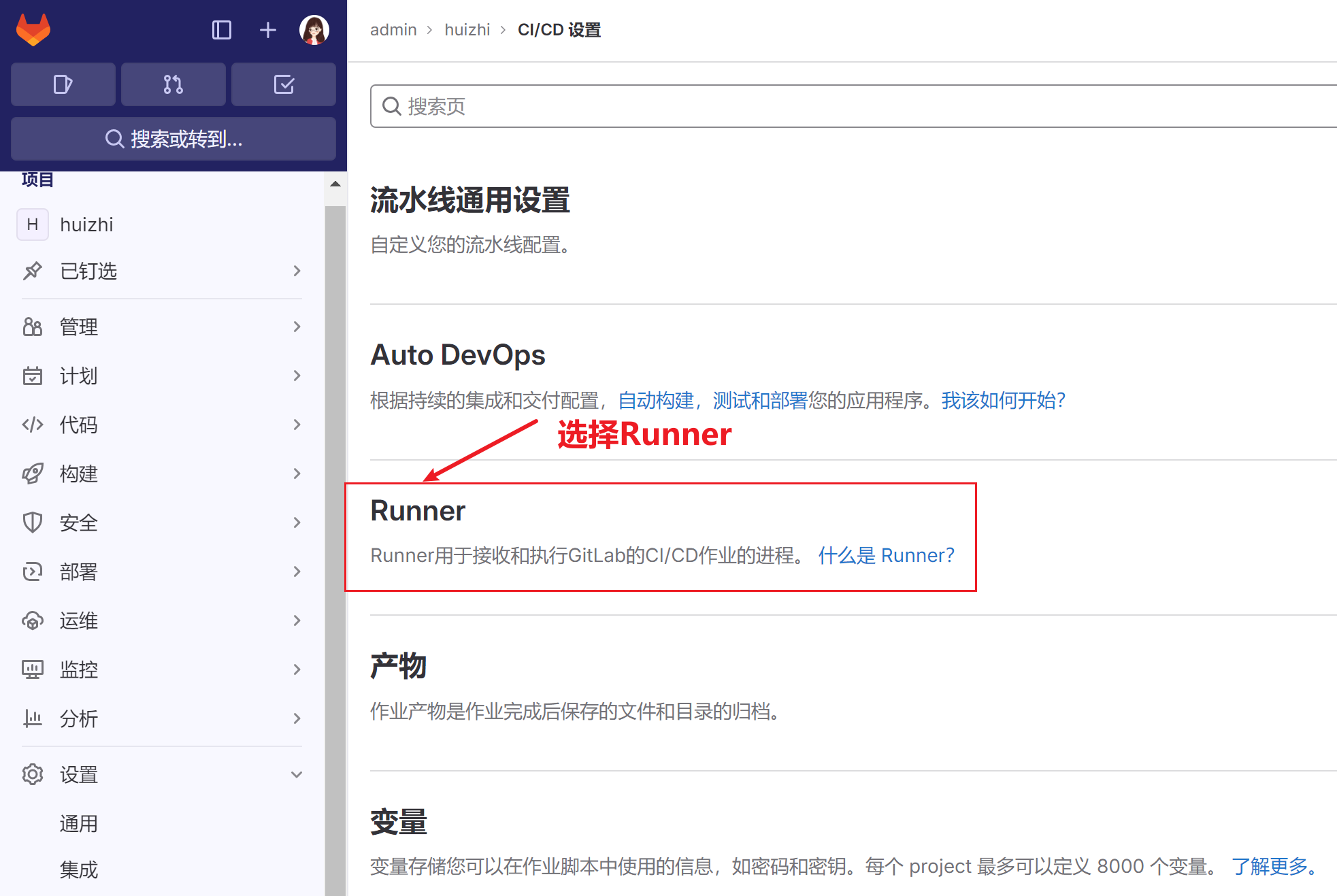The width and height of the screenshot is (1337, 896).
Task: Open the plus create-new menu
Action: coord(268,30)
